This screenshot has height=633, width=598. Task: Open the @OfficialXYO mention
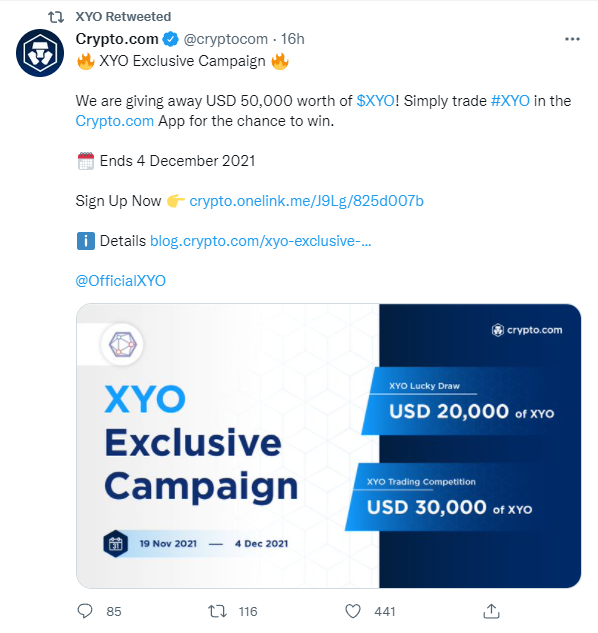coord(121,281)
